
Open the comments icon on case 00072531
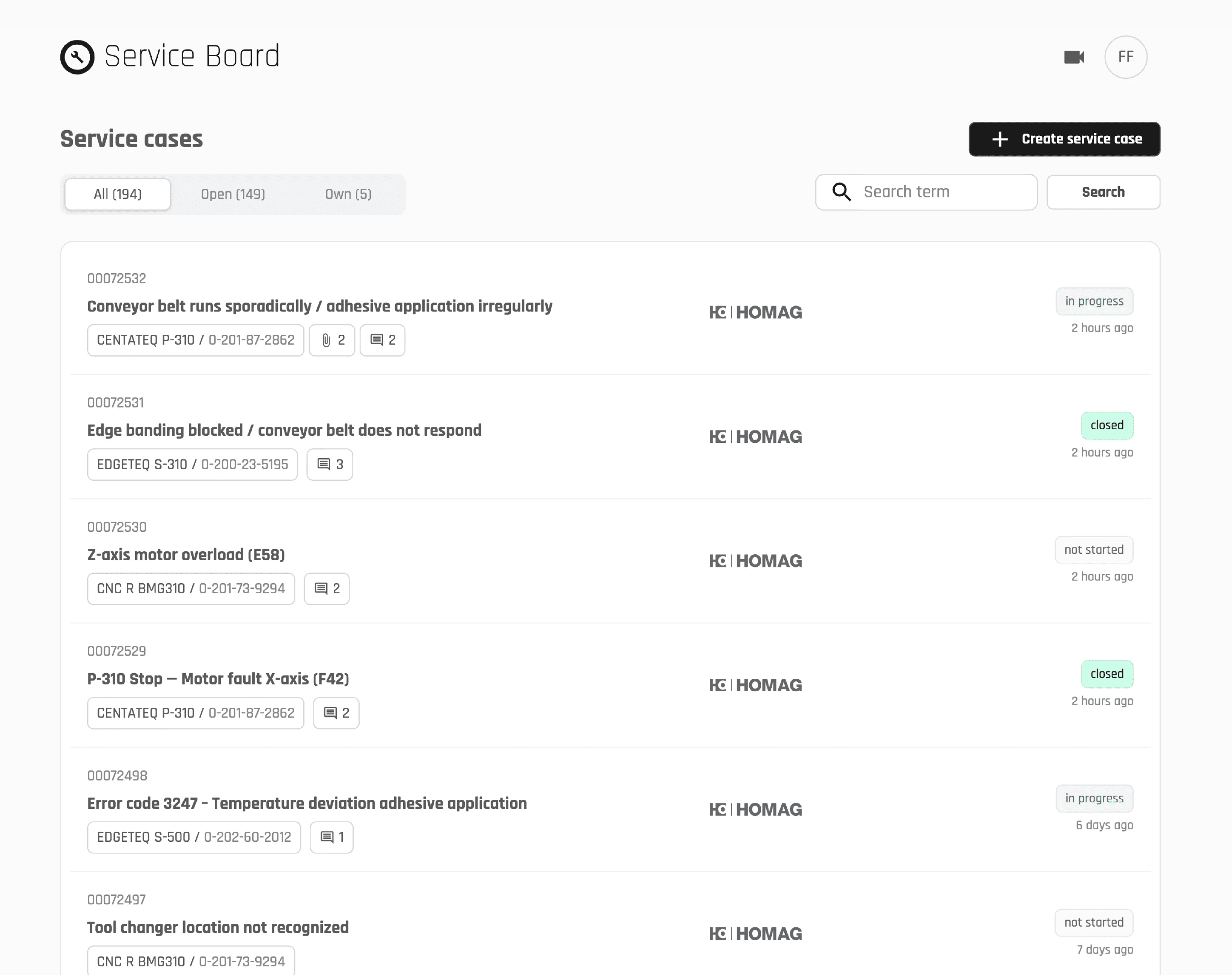pyautogui.click(x=330, y=464)
